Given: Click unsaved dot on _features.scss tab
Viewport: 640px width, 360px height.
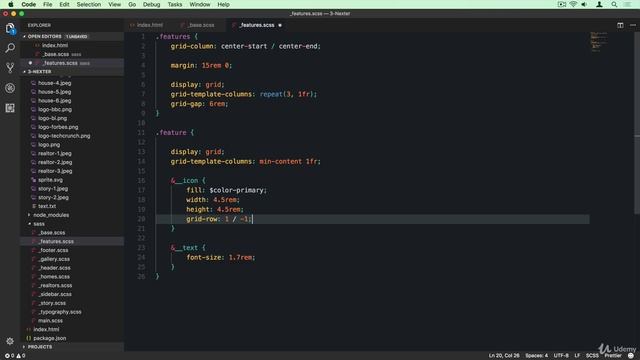Looking at the screenshot, I should [x=280, y=25].
